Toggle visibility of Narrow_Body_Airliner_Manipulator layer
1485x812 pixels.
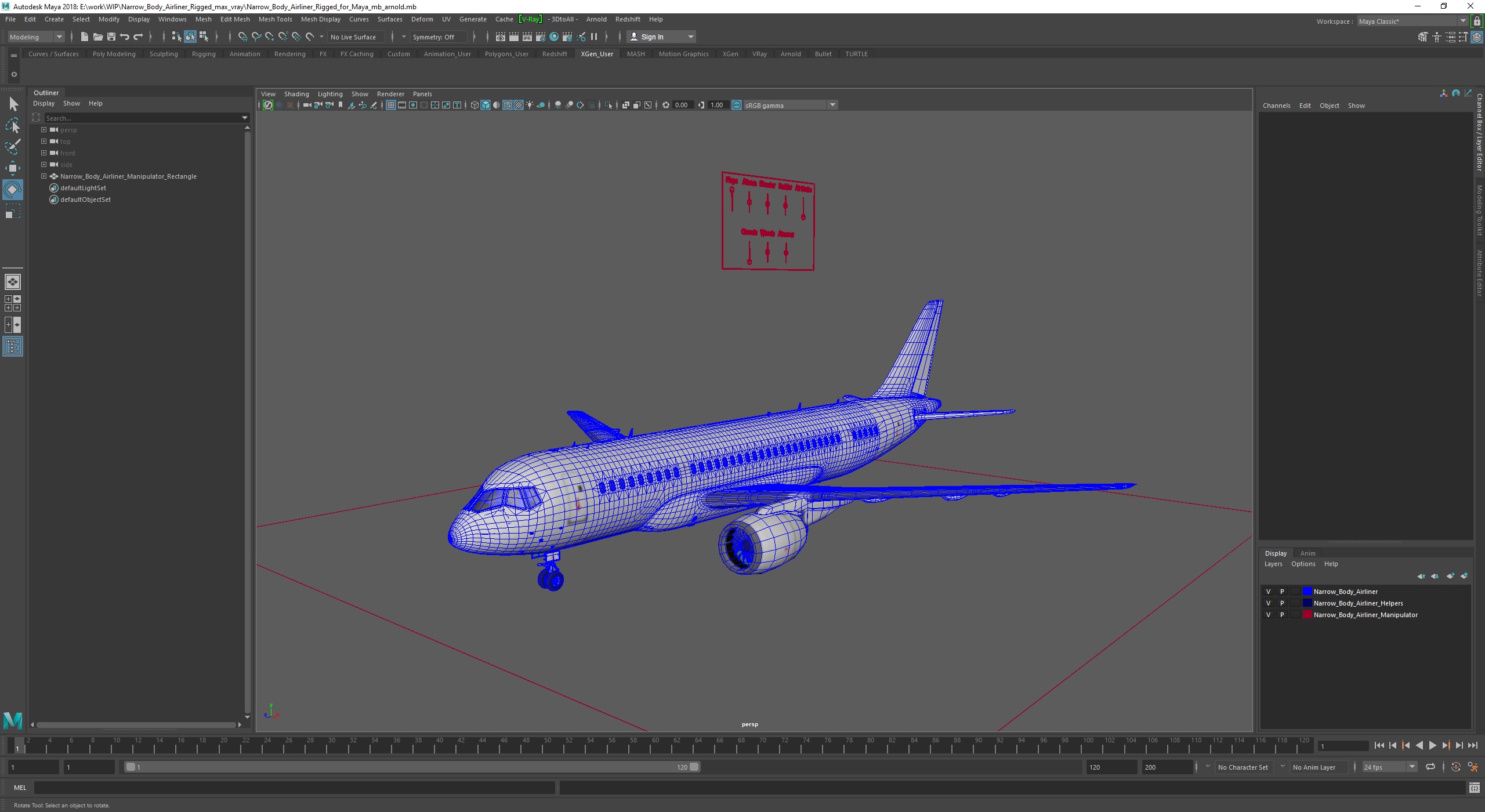click(1268, 615)
